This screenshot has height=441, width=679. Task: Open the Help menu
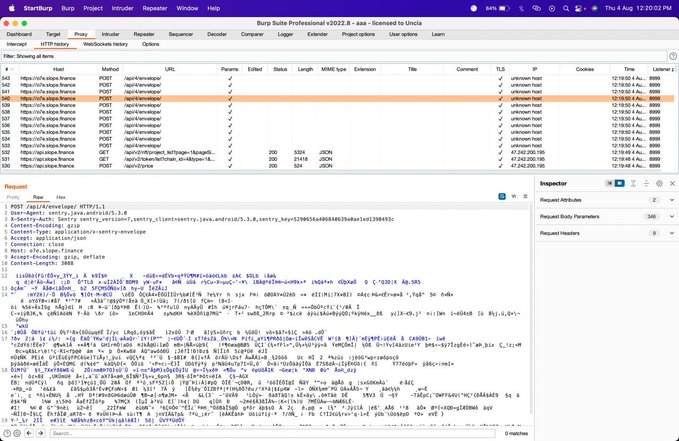pyautogui.click(x=213, y=8)
